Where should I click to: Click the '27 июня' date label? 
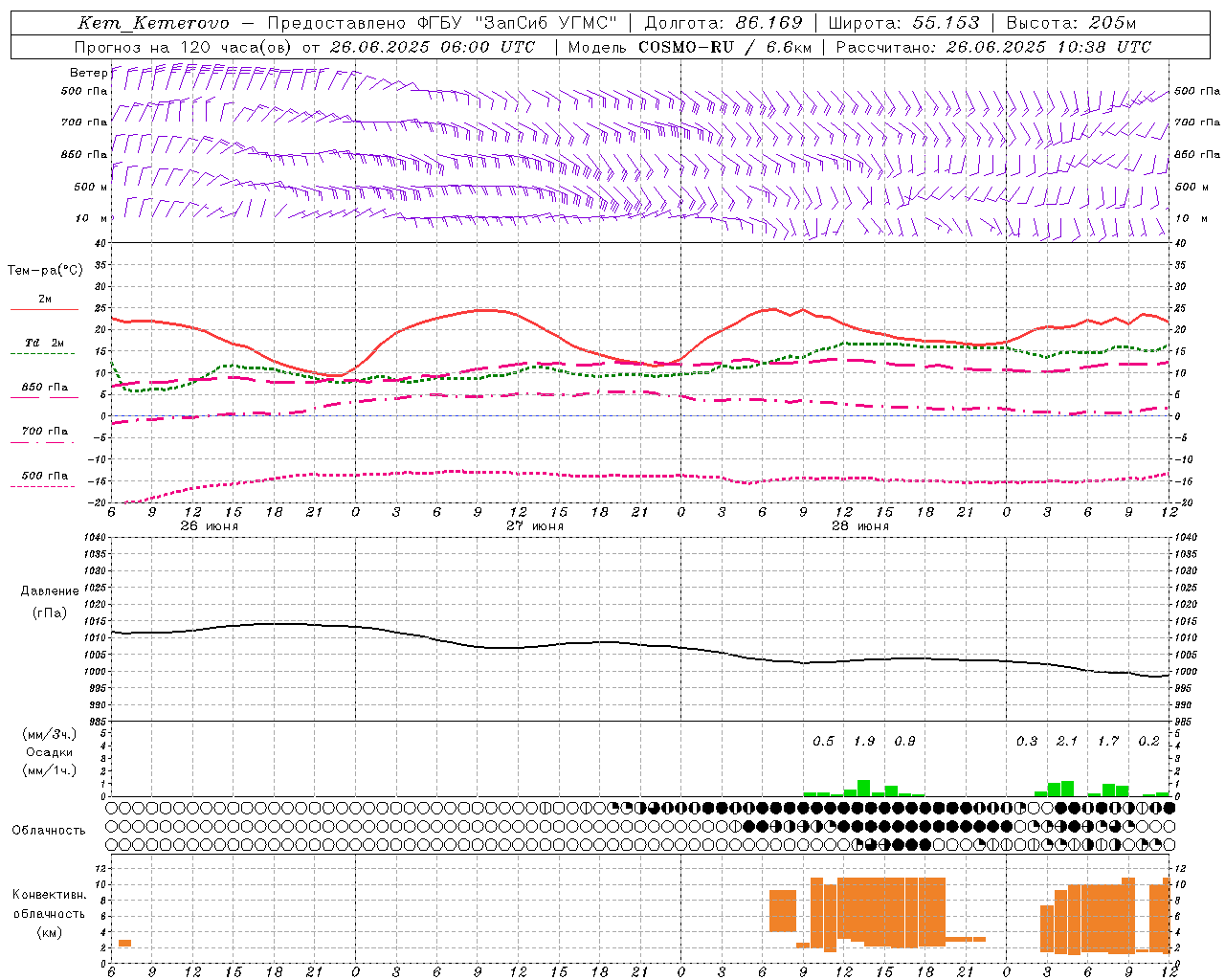[535, 526]
